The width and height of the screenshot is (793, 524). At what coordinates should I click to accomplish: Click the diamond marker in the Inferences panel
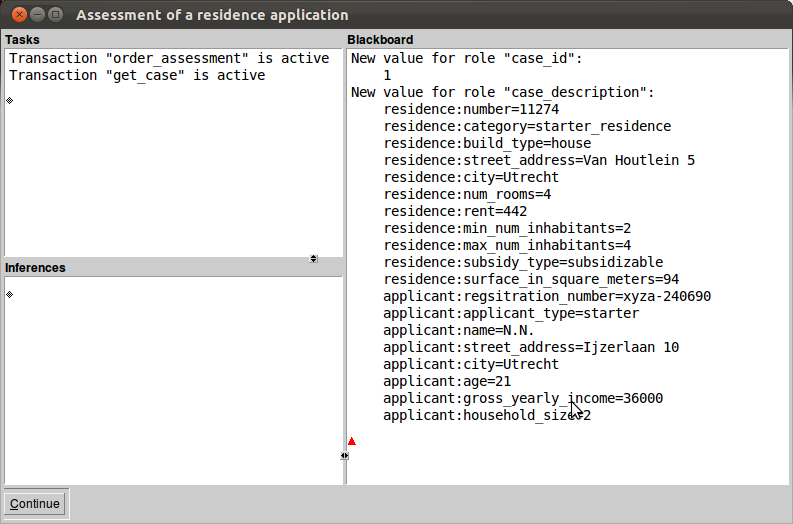tap(10, 294)
